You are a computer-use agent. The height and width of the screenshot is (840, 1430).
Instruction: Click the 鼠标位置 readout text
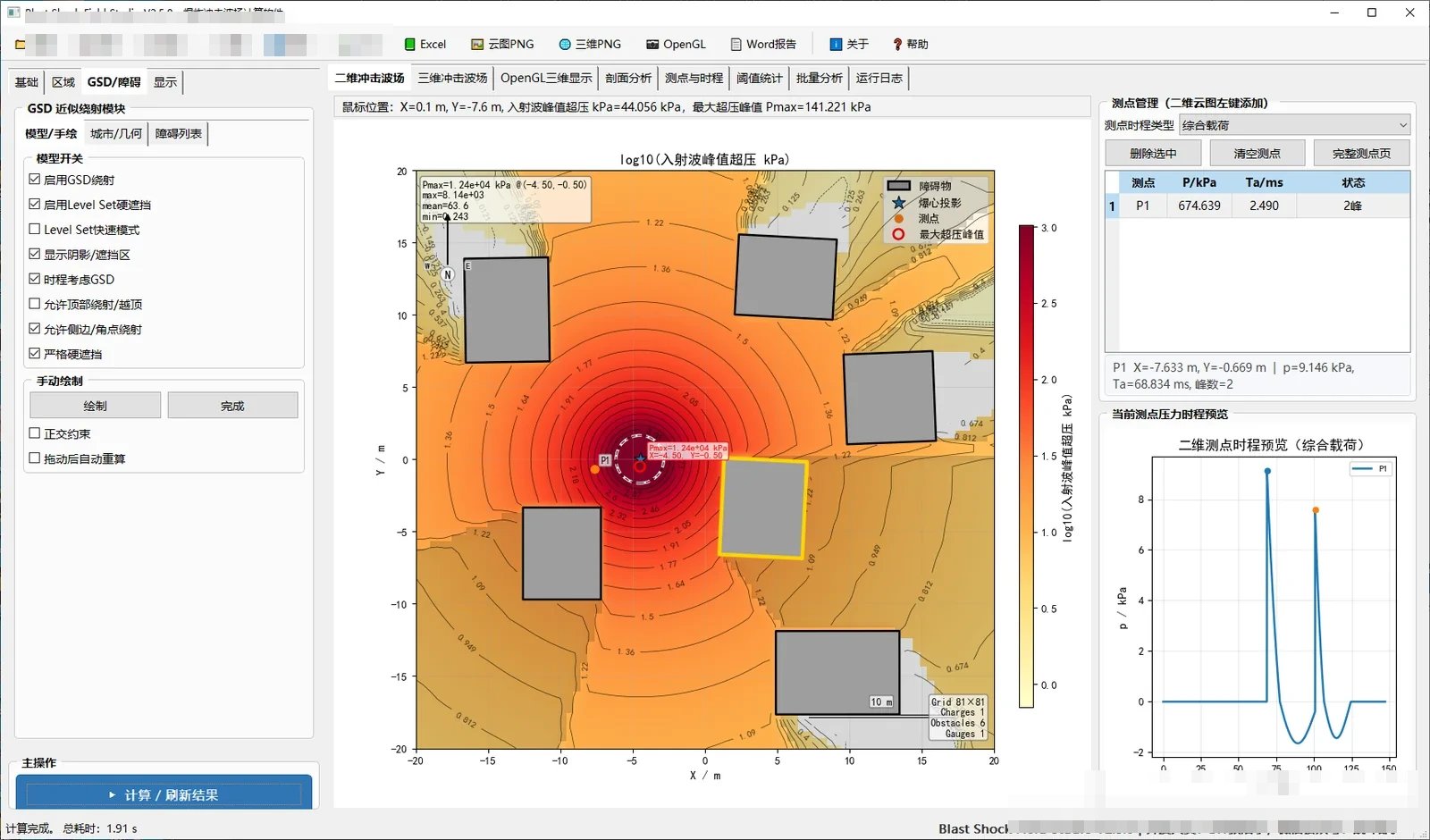607,107
